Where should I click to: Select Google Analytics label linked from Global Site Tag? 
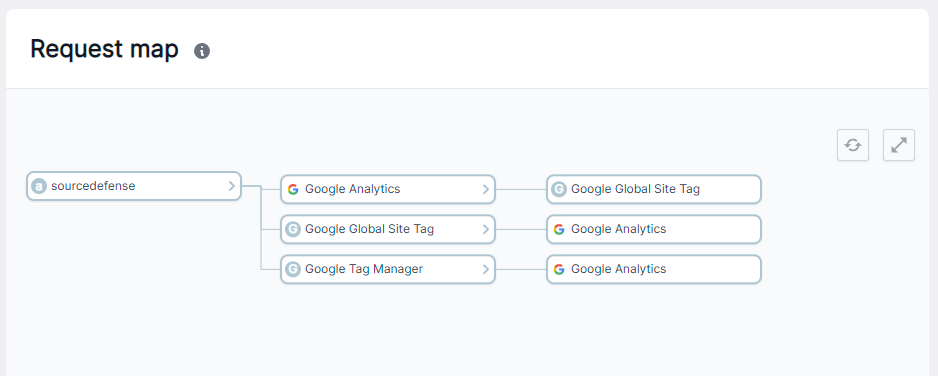(619, 229)
